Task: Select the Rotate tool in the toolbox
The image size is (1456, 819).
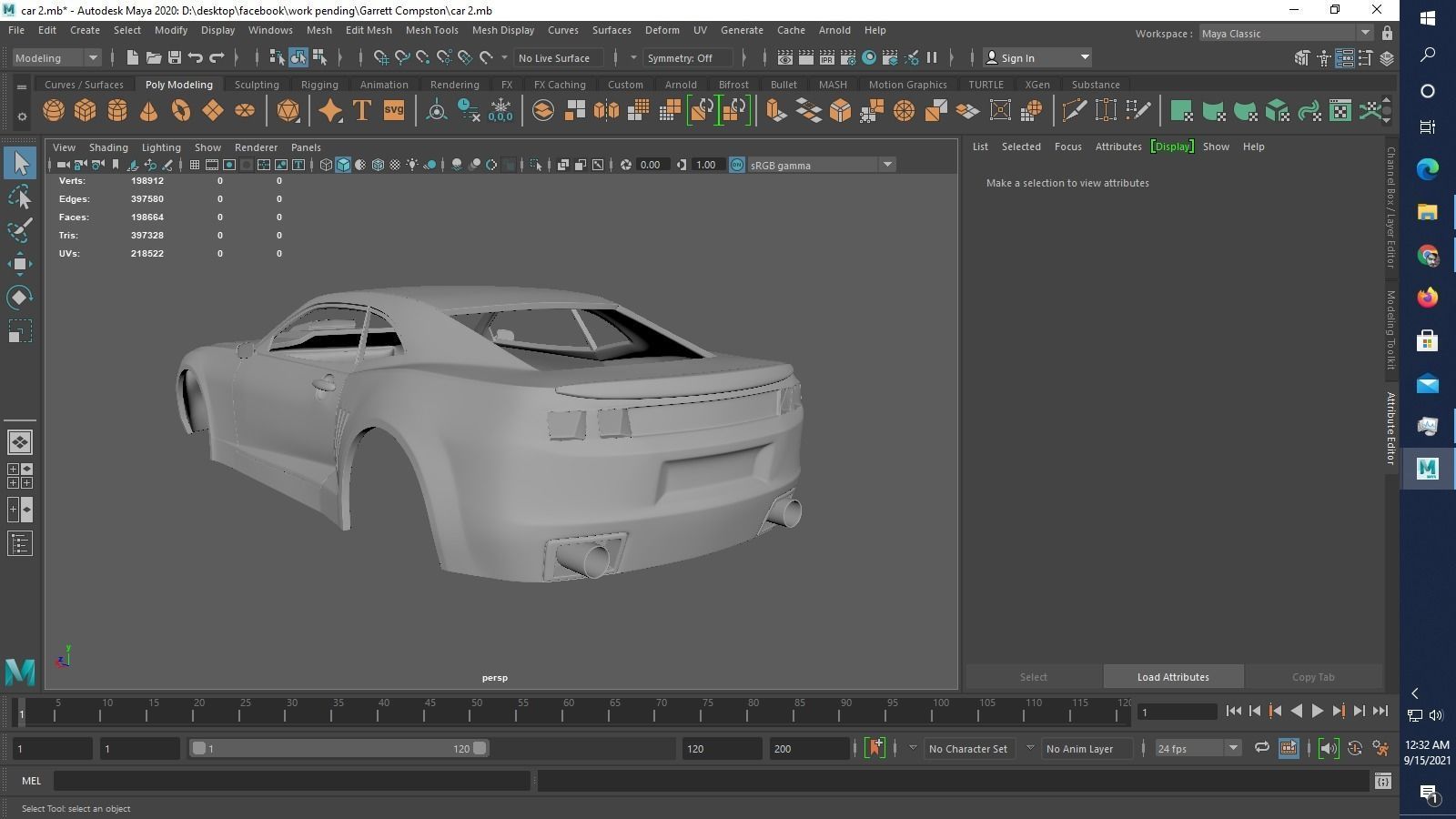Action: point(20,298)
